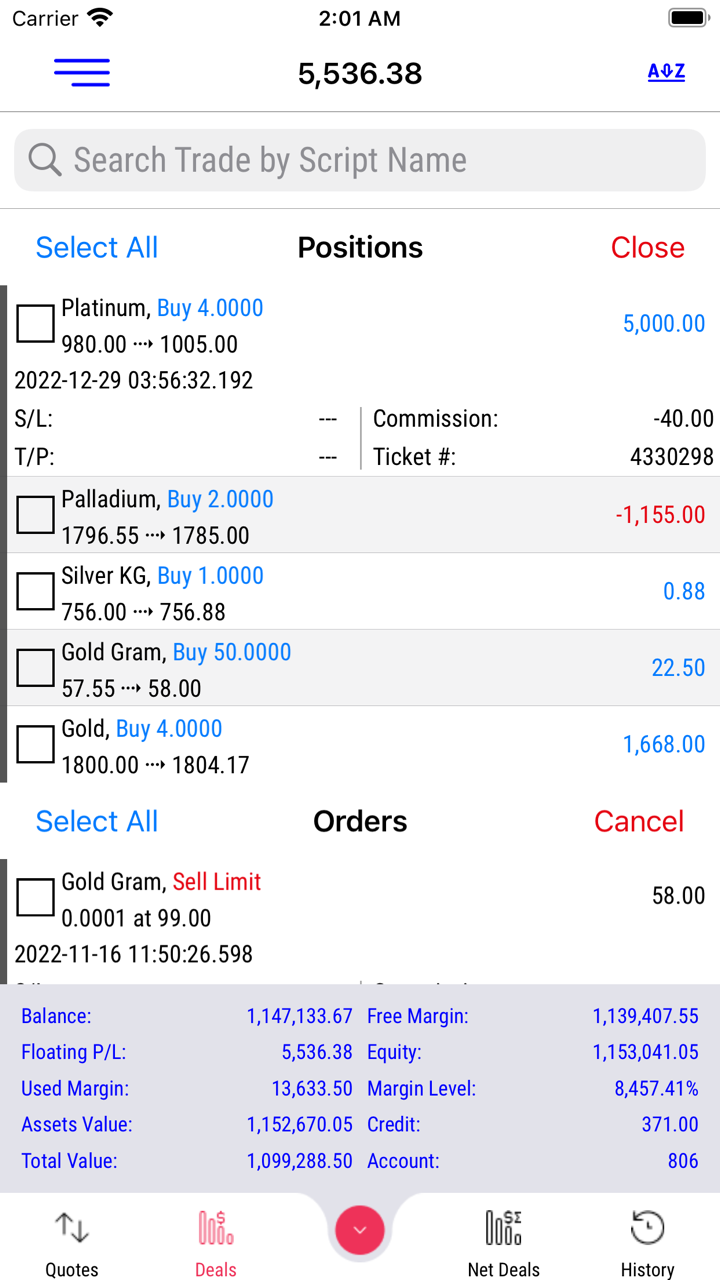Collapse summary with red chevron button
Image resolution: width=720 pixels, height=1280 pixels.
point(360,1230)
